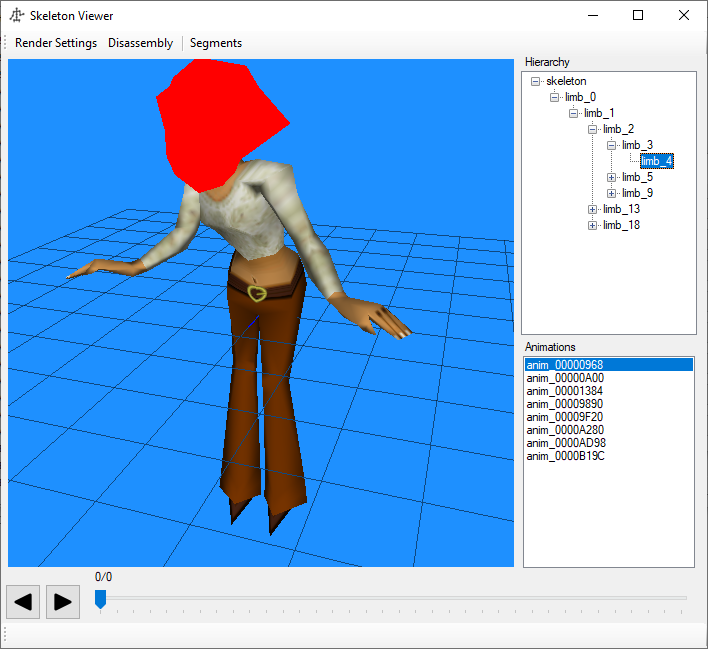Select limb_3 in the hierarchy

pos(637,145)
